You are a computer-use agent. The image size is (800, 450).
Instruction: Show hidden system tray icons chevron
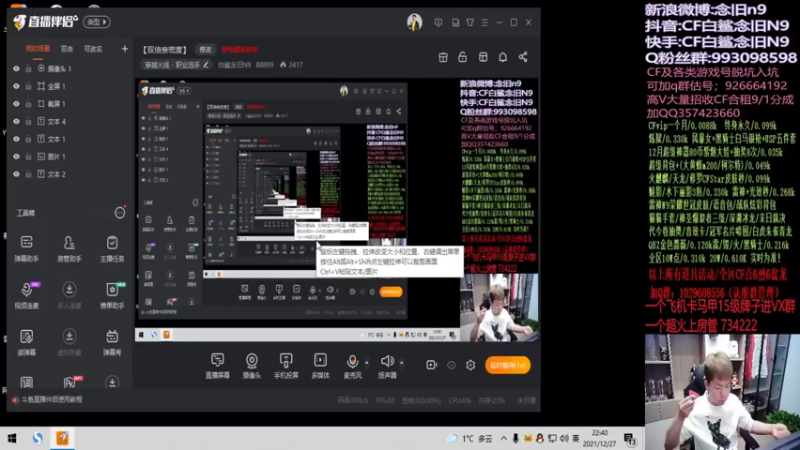tap(504, 438)
